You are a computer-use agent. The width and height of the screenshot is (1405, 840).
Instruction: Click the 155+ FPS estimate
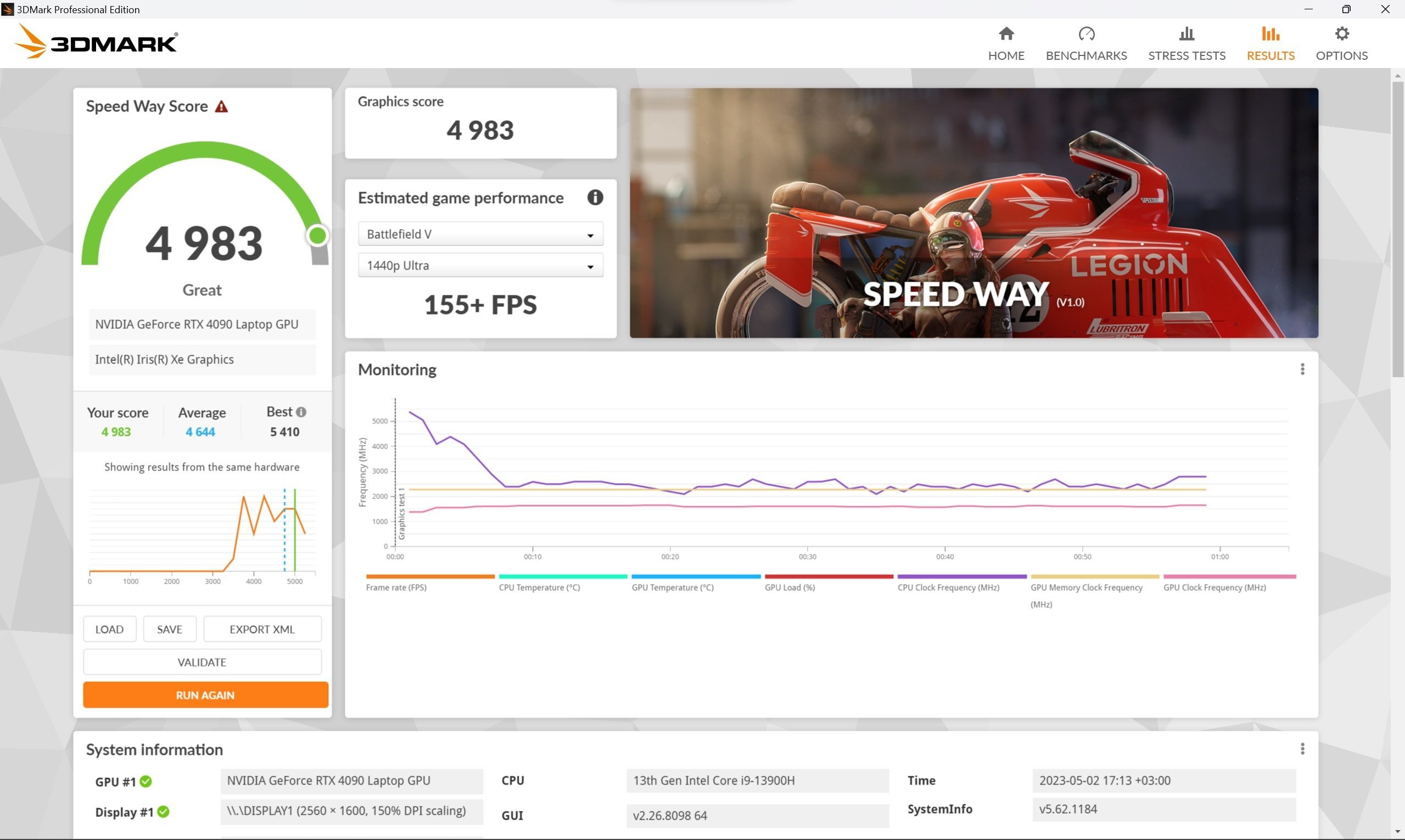480,305
